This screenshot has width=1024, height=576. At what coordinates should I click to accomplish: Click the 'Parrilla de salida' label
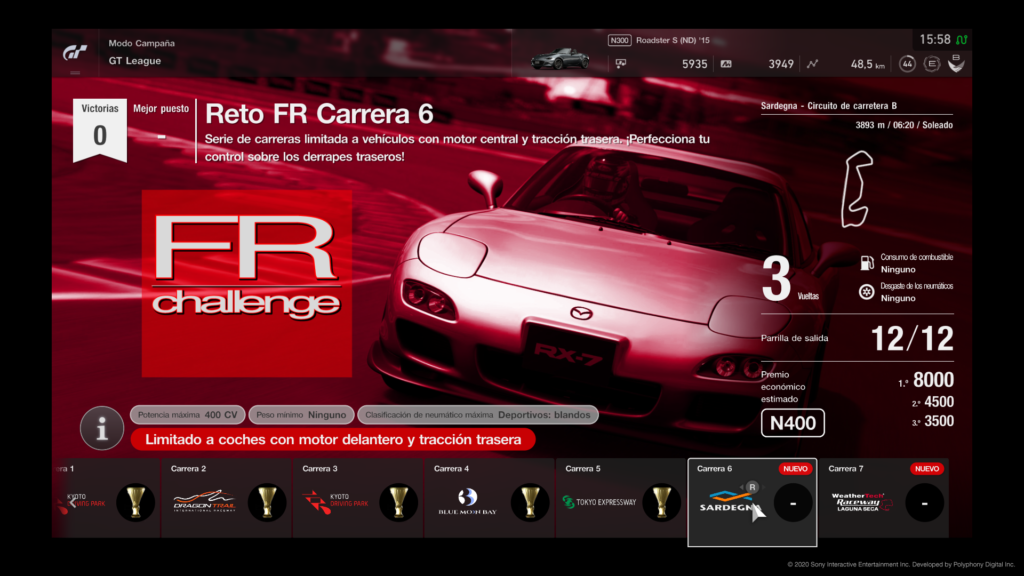tap(794, 338)
